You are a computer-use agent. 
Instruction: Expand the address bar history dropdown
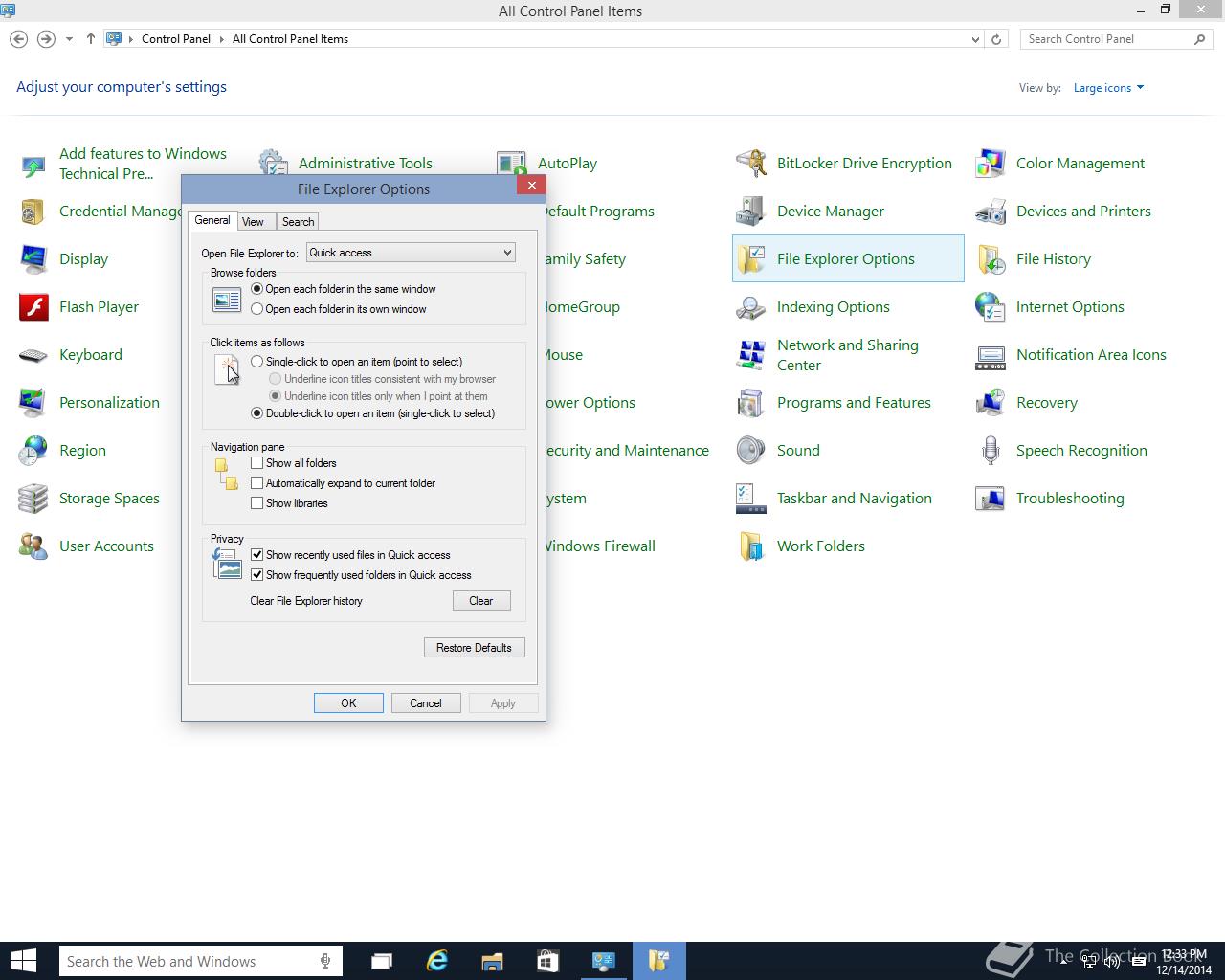click(x=975, y=39)
